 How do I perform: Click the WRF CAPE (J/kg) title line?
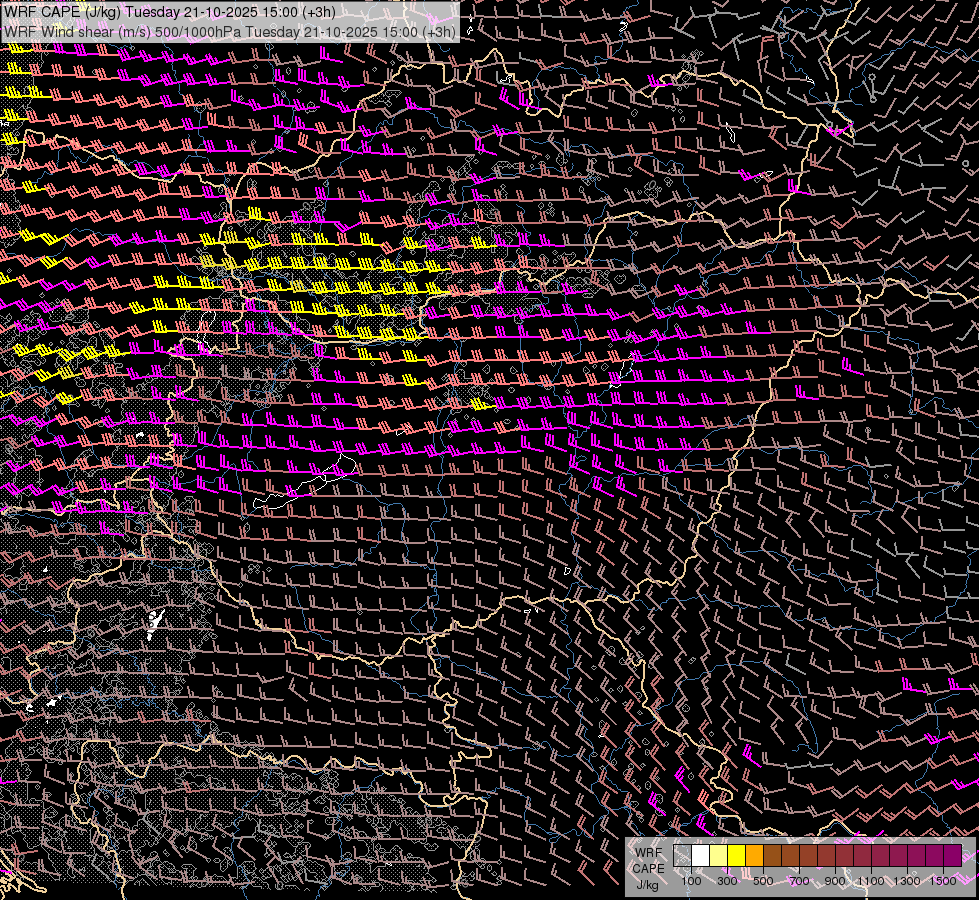(170, 12)
